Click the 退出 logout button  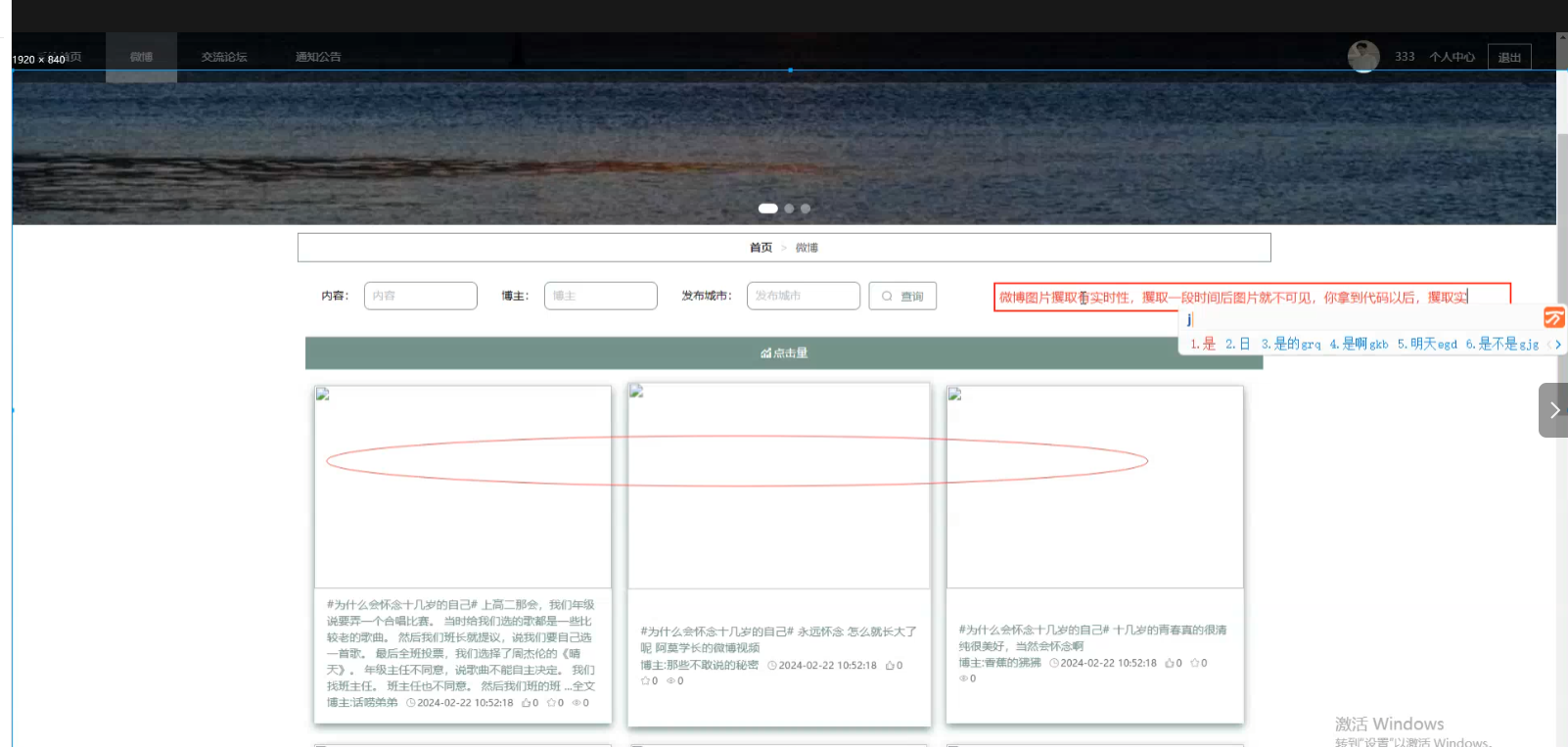pyautogui.click(x=1509, y=57)
